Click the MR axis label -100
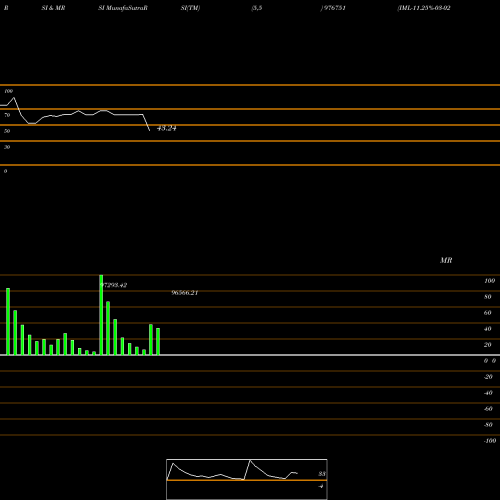 coord(490,441)
